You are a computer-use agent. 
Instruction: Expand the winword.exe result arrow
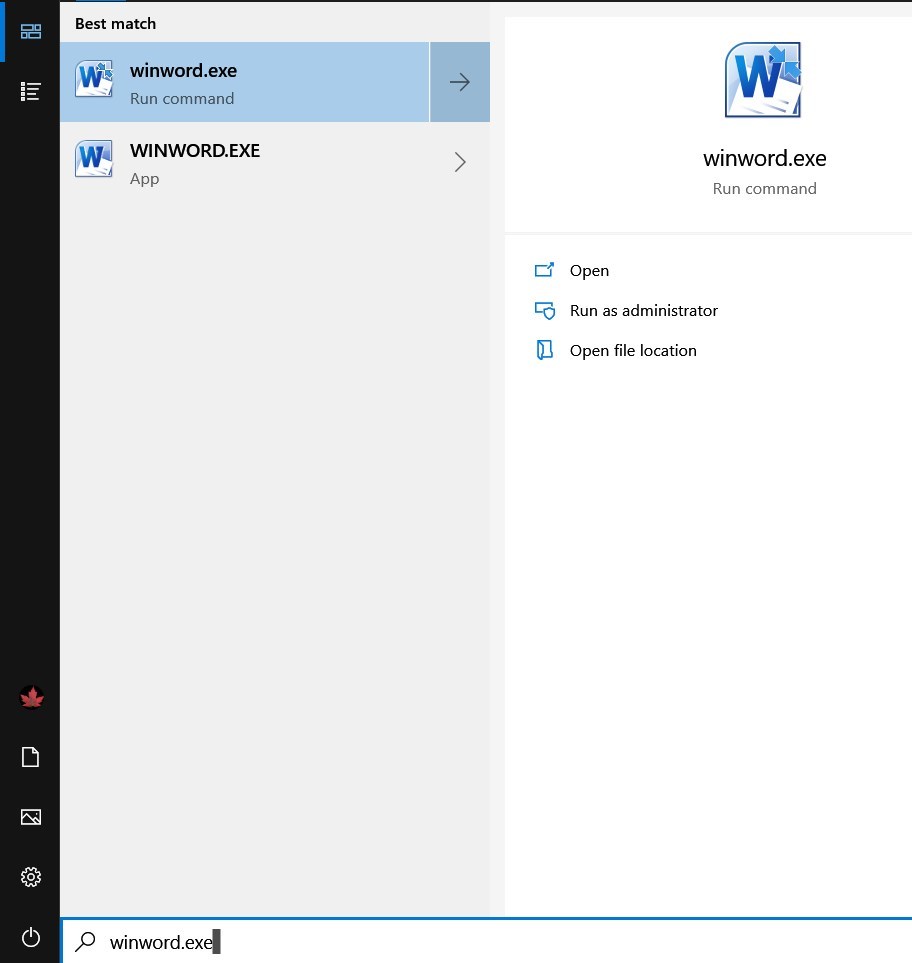[459, 82]
